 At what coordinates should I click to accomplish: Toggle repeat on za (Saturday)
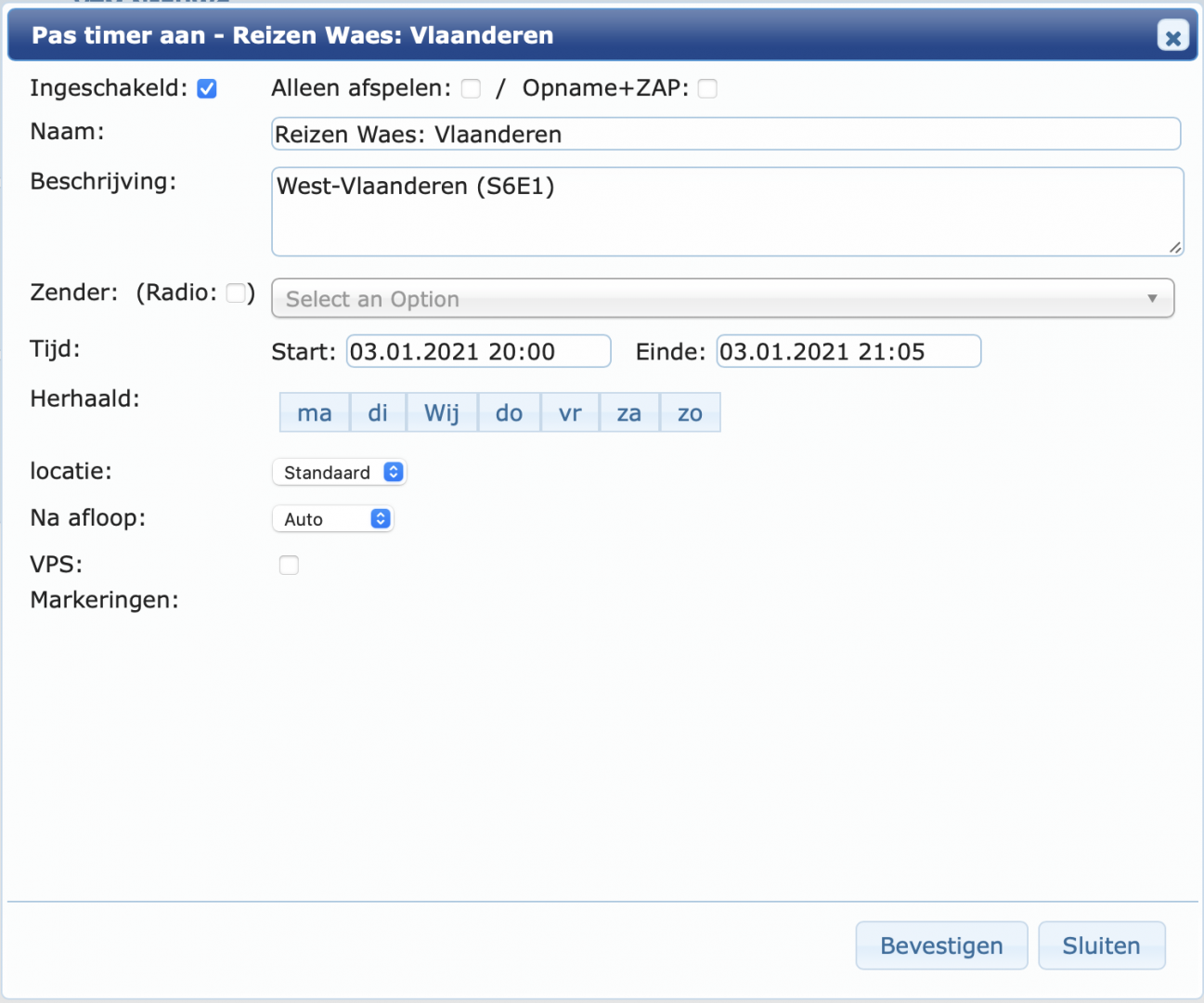click(x=629, y=412)
